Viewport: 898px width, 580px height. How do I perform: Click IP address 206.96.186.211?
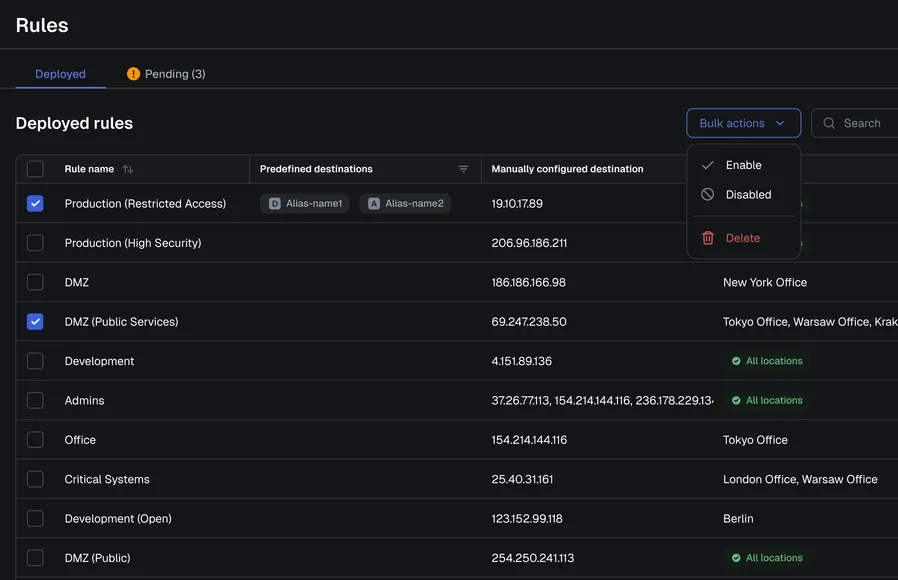pyautogui.click(x=529, y=243)
